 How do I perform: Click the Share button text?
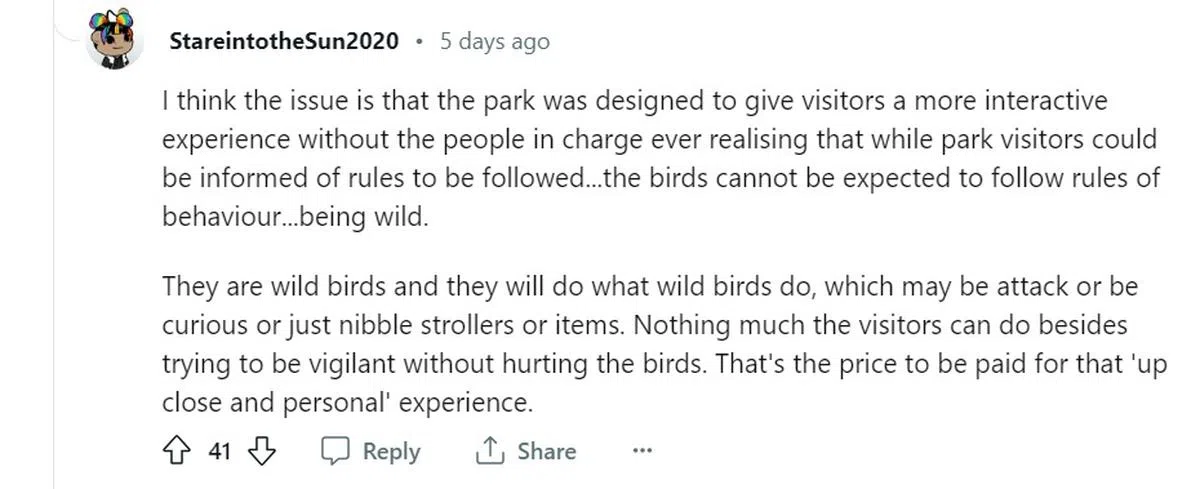(x=546, y=452)
